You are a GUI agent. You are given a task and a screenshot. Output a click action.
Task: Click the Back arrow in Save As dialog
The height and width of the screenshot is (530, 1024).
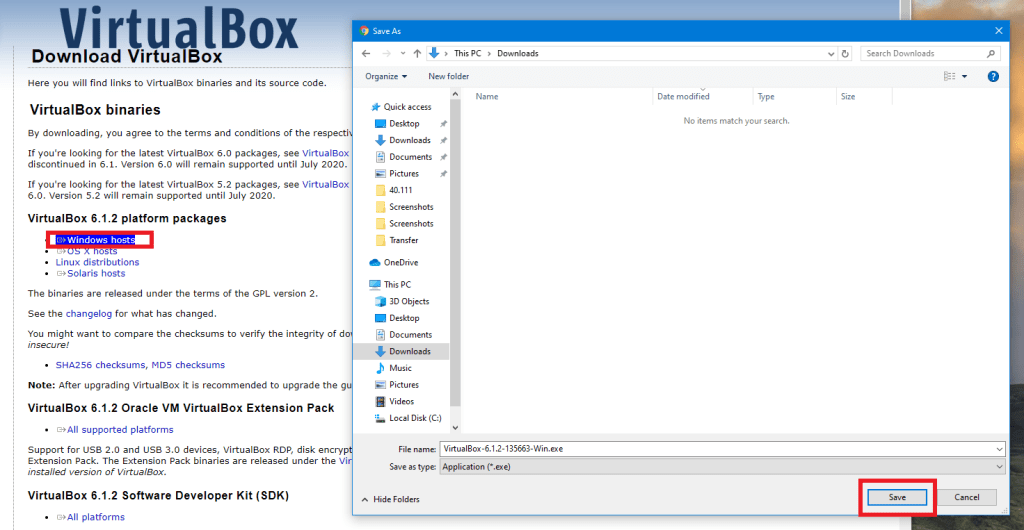click(367, 53)
